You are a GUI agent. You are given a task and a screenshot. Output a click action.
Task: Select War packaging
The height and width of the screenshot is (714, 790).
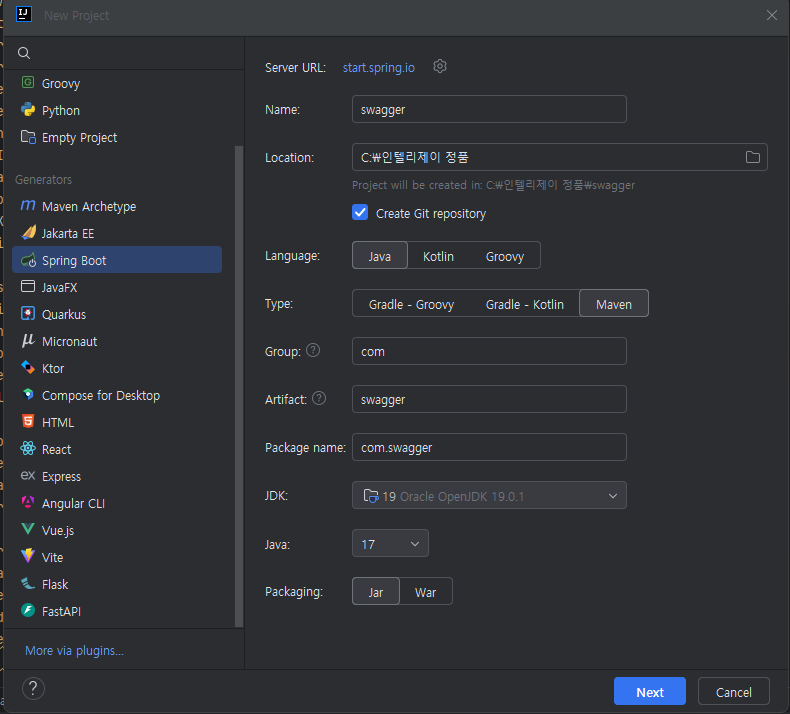point(426,592)
